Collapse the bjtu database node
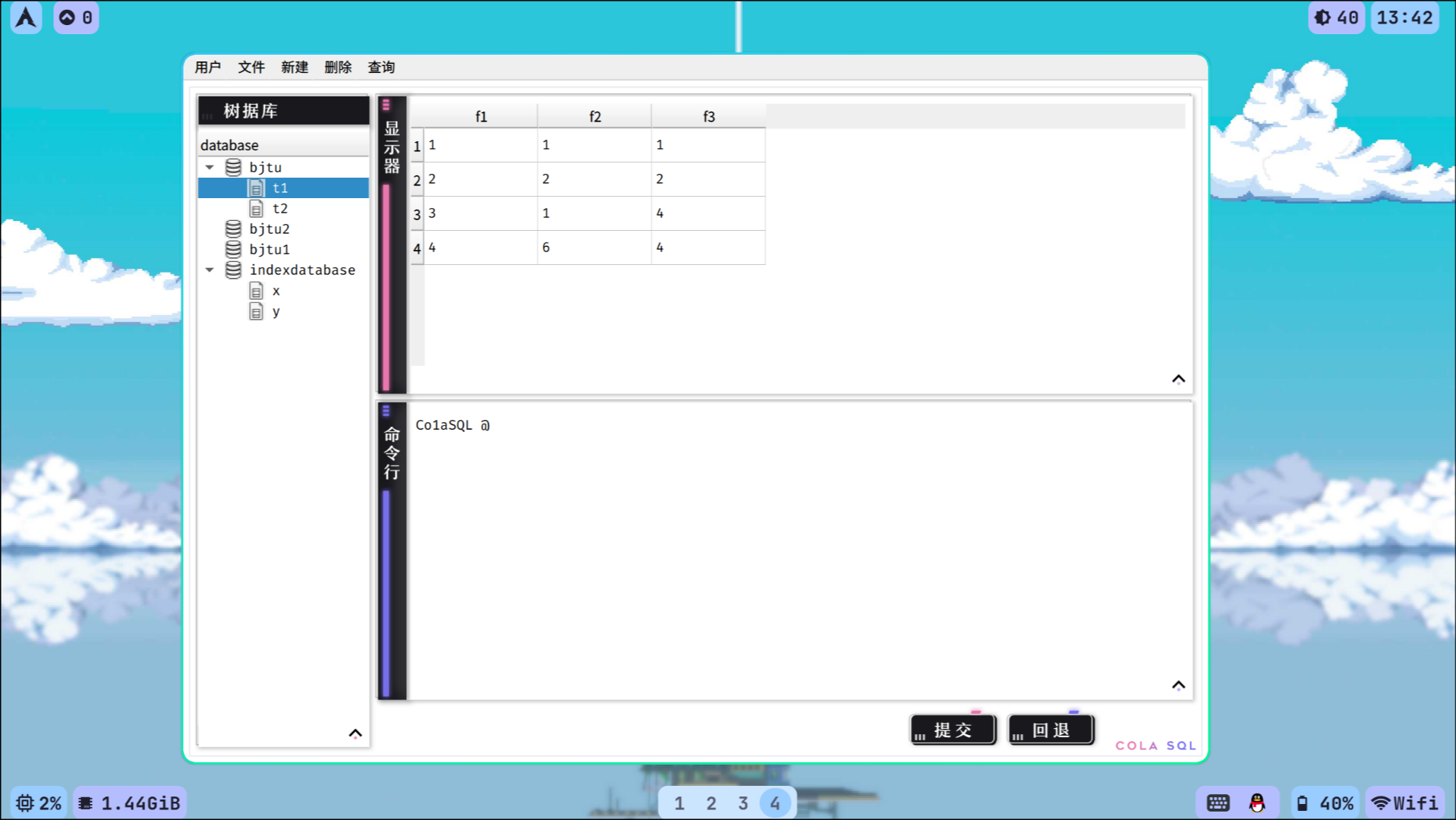 [x=210, y=167]
